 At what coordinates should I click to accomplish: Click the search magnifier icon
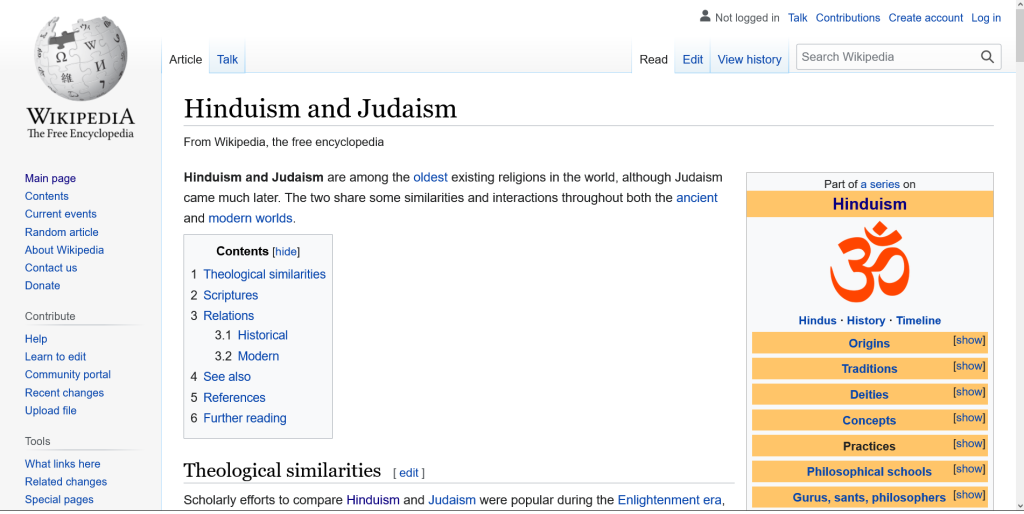click(x=987, y=57)
